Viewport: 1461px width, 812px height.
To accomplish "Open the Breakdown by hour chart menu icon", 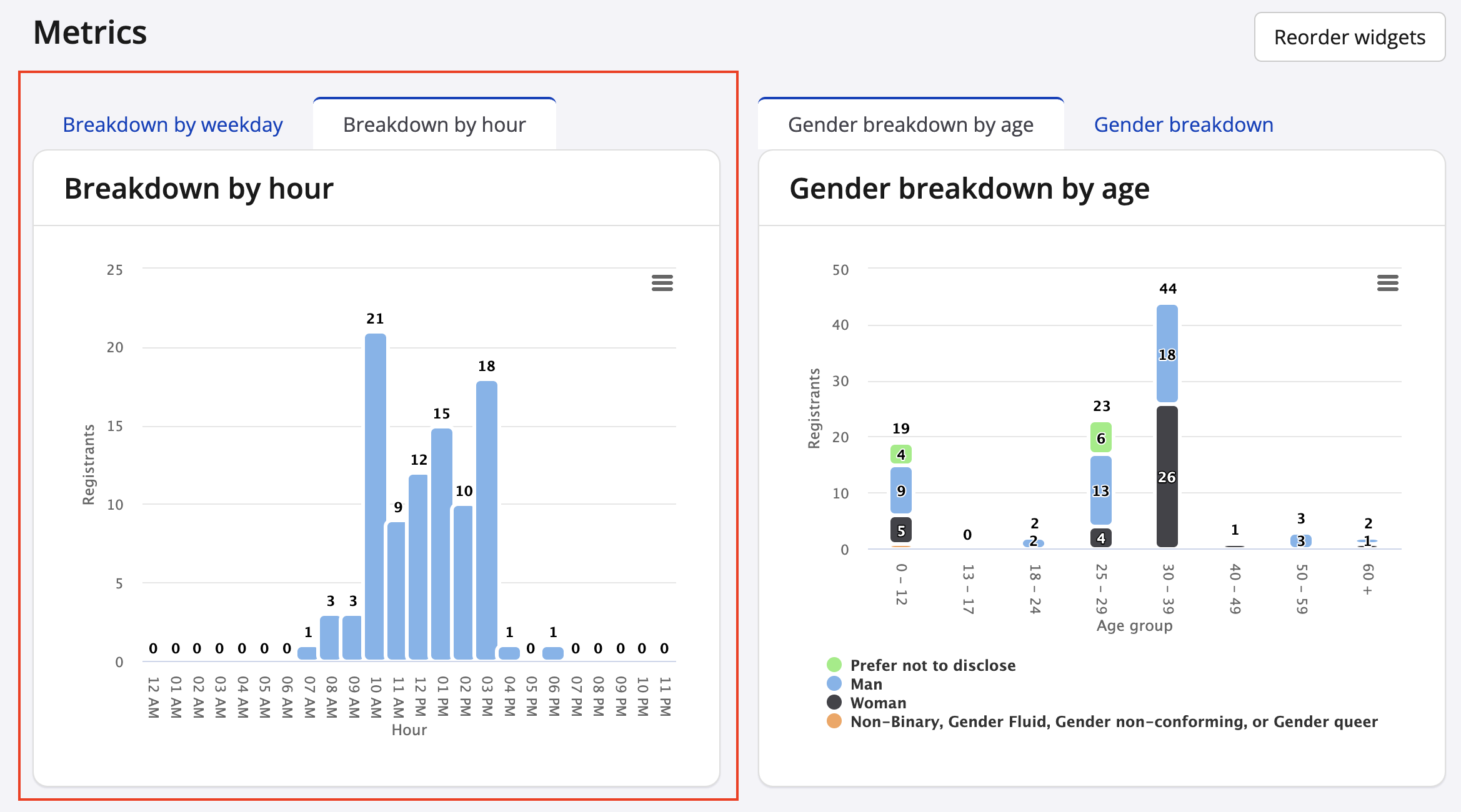I will click(662, 283).
